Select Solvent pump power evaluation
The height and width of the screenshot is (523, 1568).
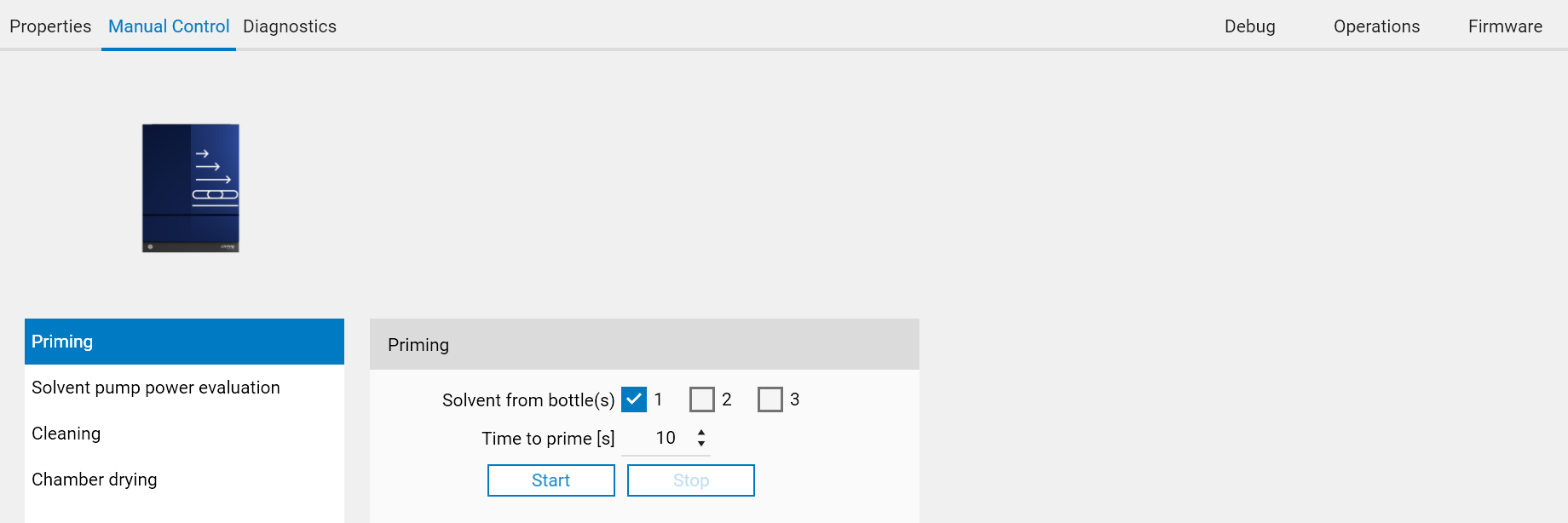156,388
